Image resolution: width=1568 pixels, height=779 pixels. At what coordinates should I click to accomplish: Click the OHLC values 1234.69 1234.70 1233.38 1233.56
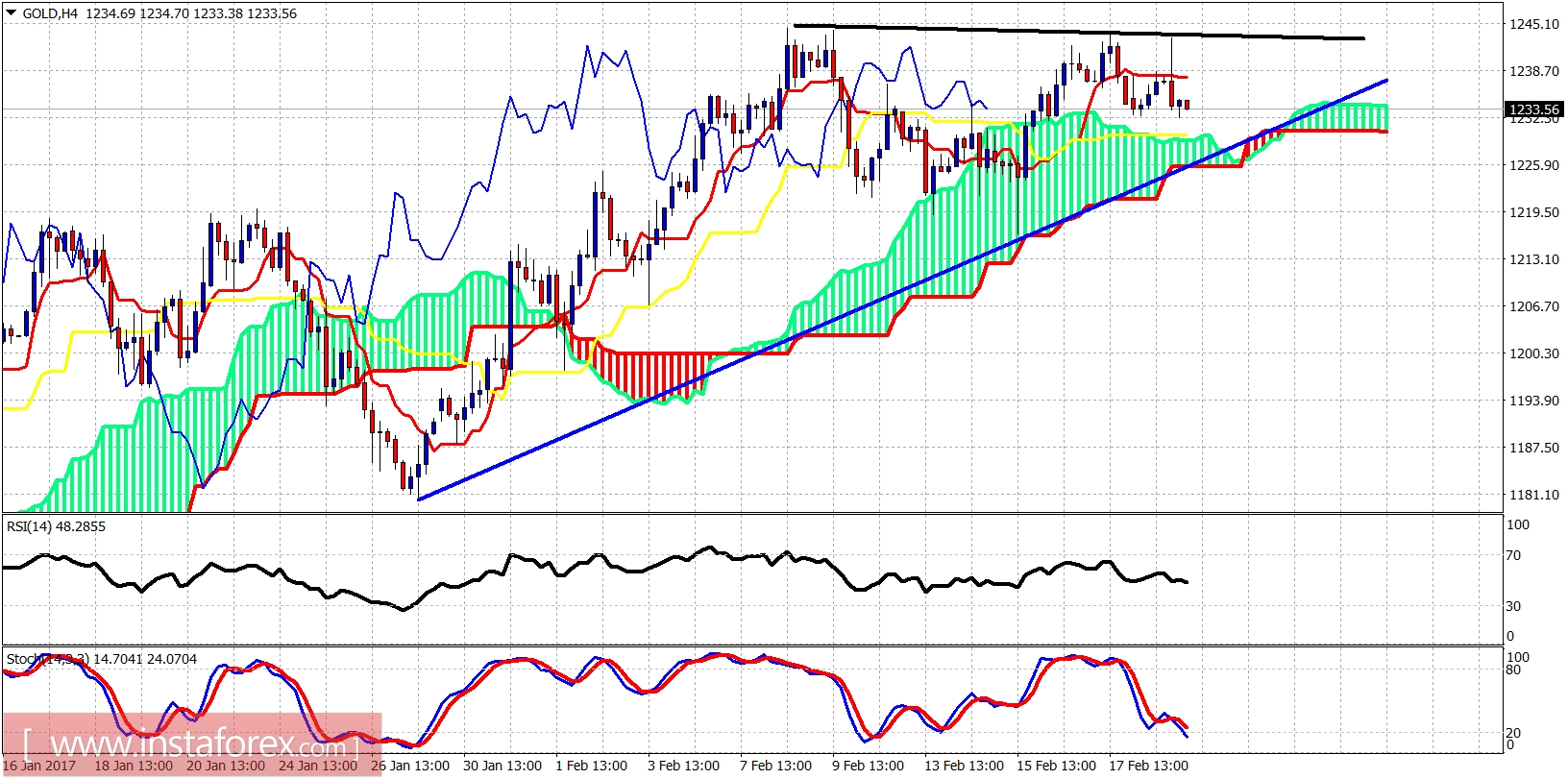(190, 13)
